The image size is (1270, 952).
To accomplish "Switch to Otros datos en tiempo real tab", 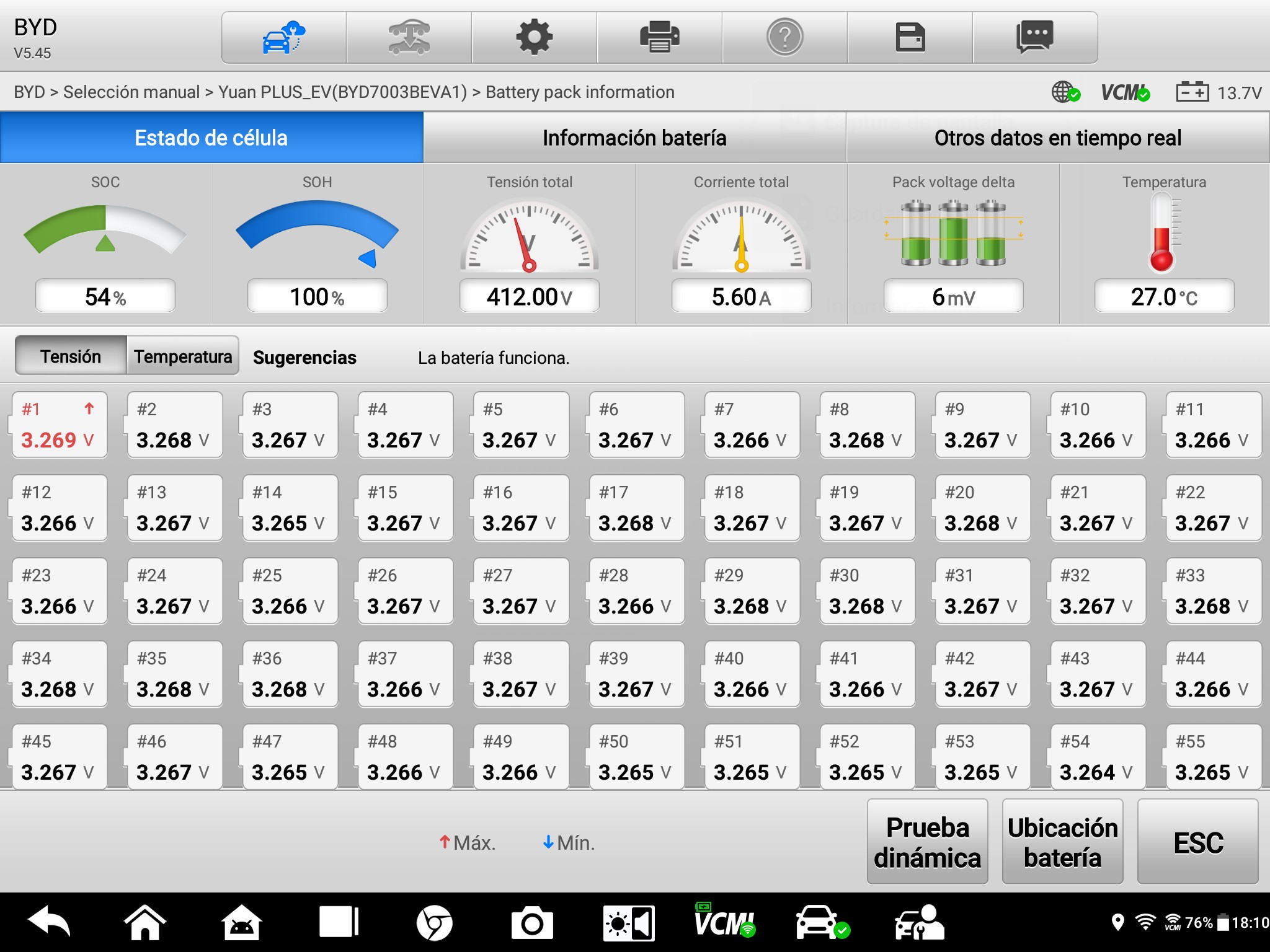I will click(x=1057, y=138).
